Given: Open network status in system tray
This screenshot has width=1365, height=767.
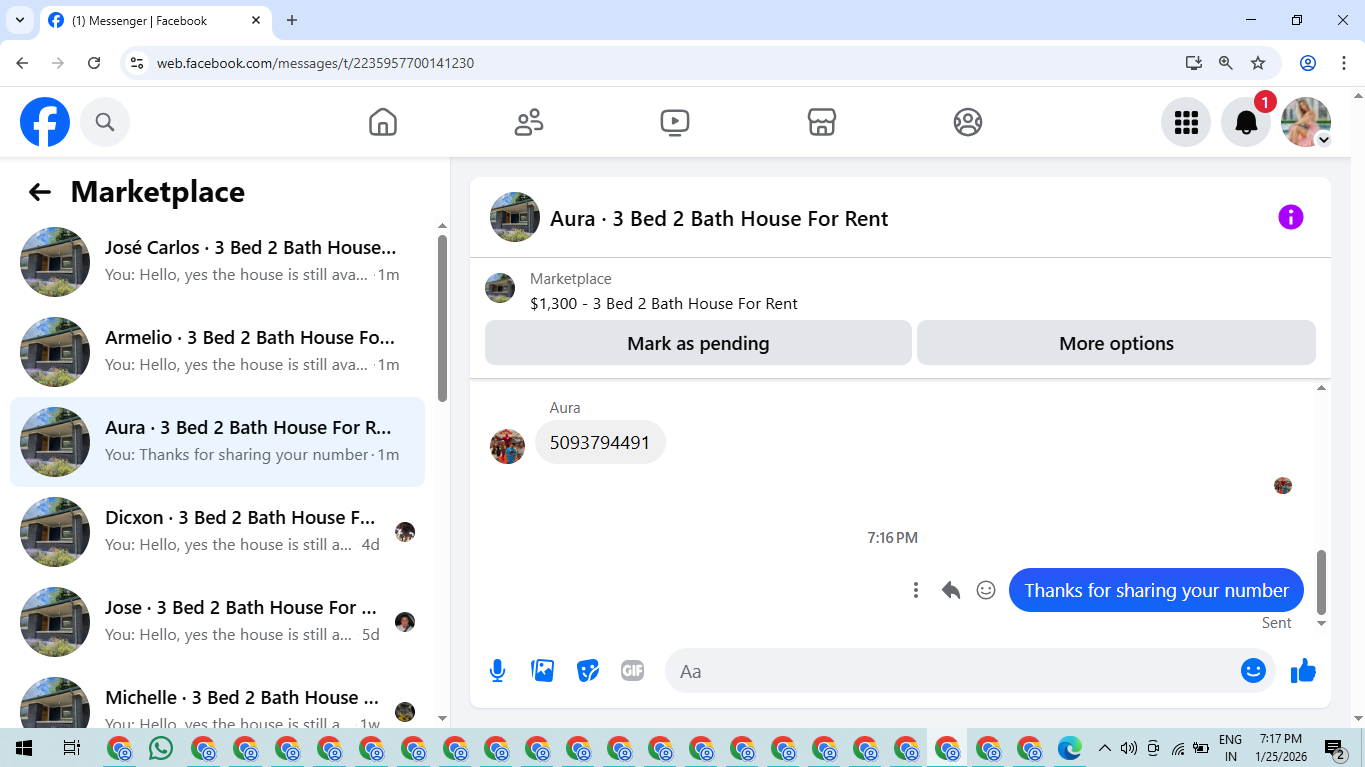Looking at the screenshot, I should point(1178,748).
